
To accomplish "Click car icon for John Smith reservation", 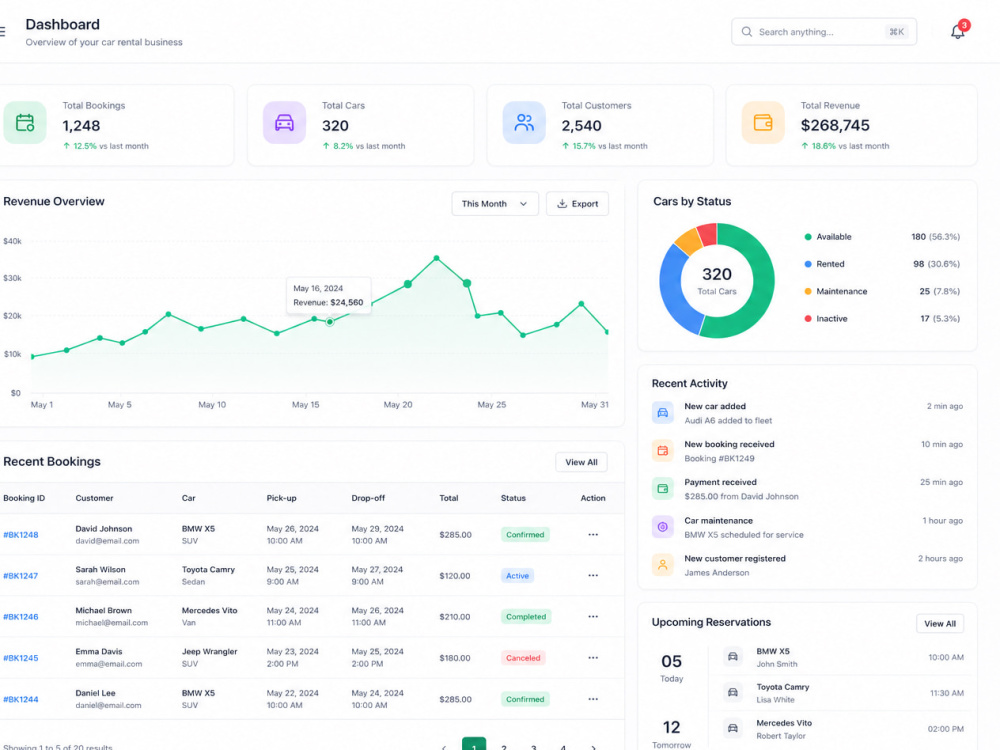I will [x=733, y=657].
